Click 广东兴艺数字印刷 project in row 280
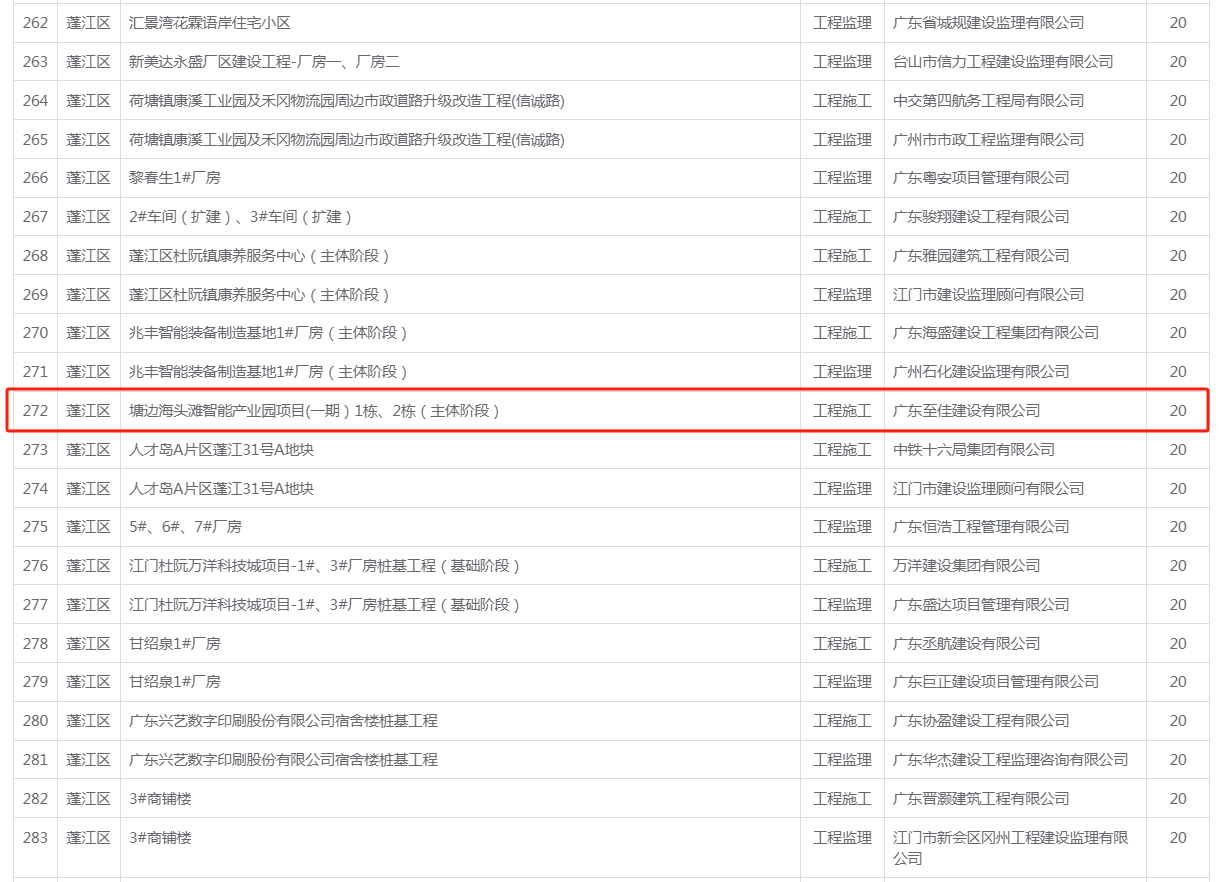Screen dimensions: 1227x882 click(283, 720)
